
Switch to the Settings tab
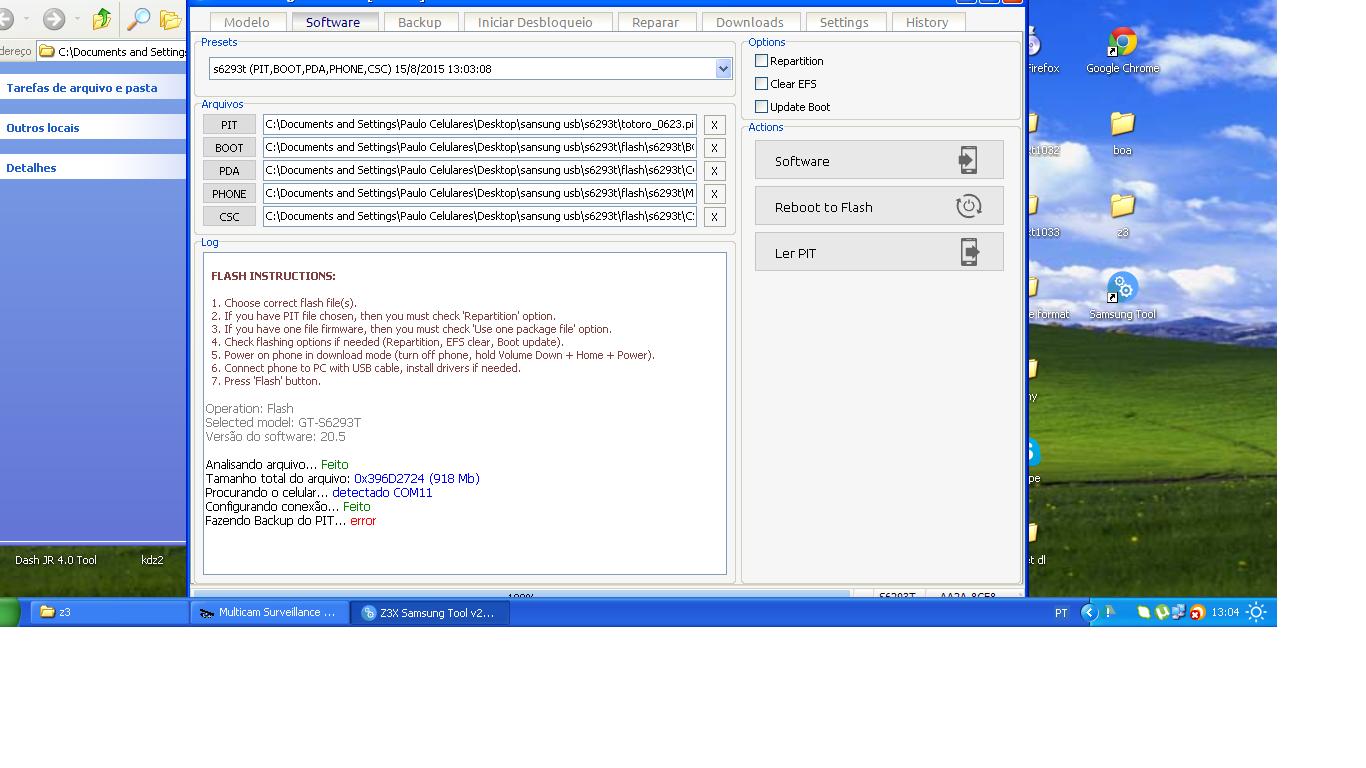pos(844,22)
